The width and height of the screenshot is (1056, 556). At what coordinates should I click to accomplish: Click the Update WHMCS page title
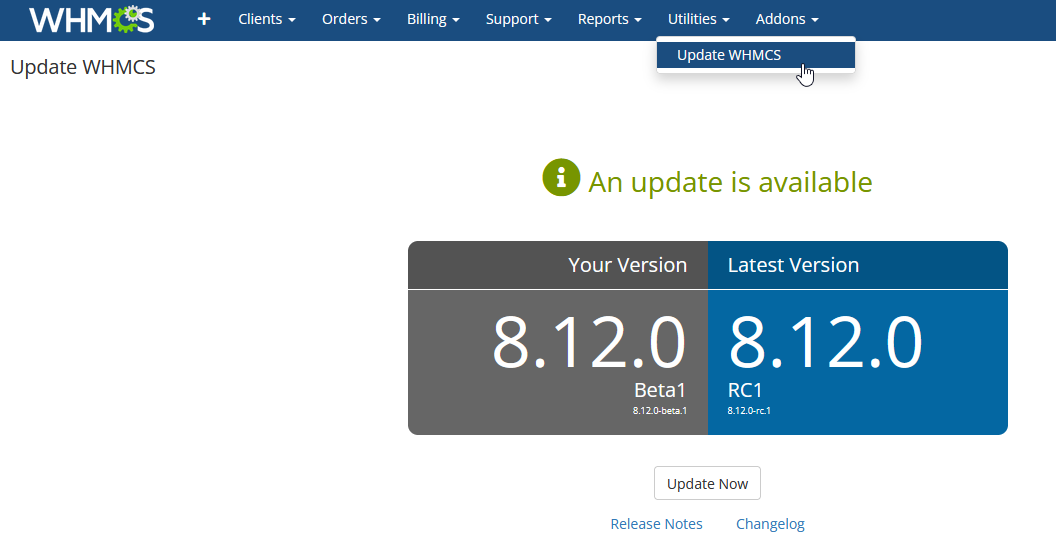[x=83, y=67]
